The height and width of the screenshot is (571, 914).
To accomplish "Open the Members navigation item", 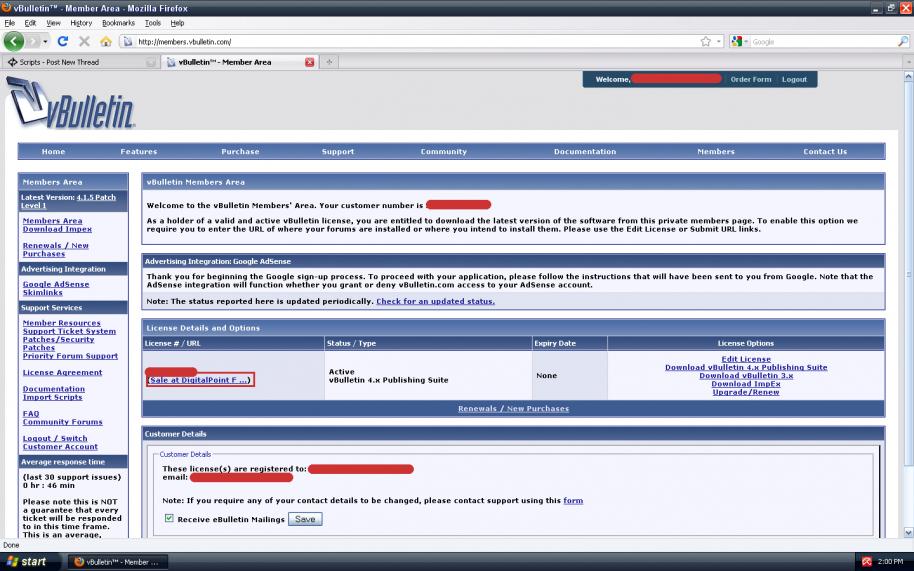I will [x=716, y=151].
